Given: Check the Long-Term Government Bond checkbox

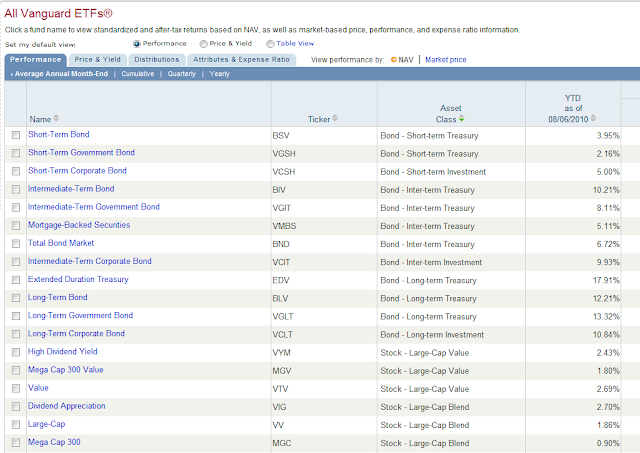Looking at the screenshot, I should click(16, 316).
